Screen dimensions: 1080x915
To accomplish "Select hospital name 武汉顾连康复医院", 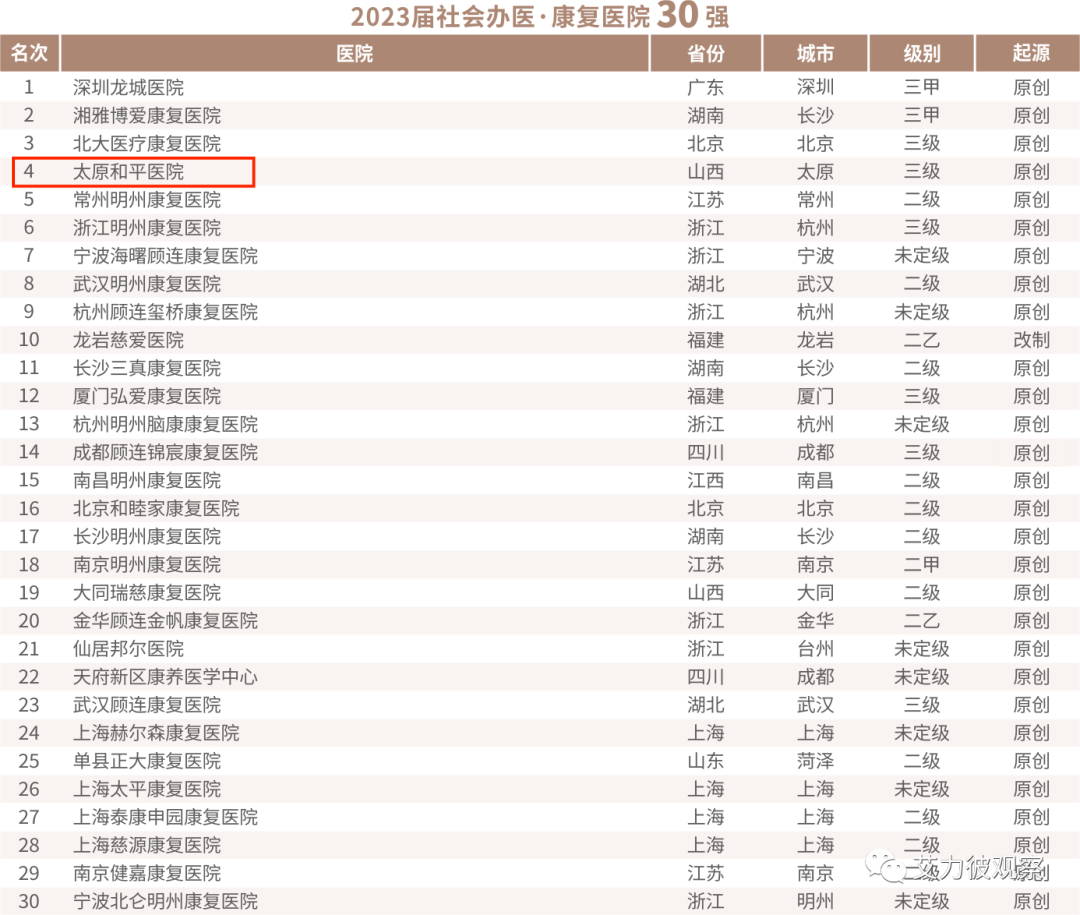I will tap(147, 705).
